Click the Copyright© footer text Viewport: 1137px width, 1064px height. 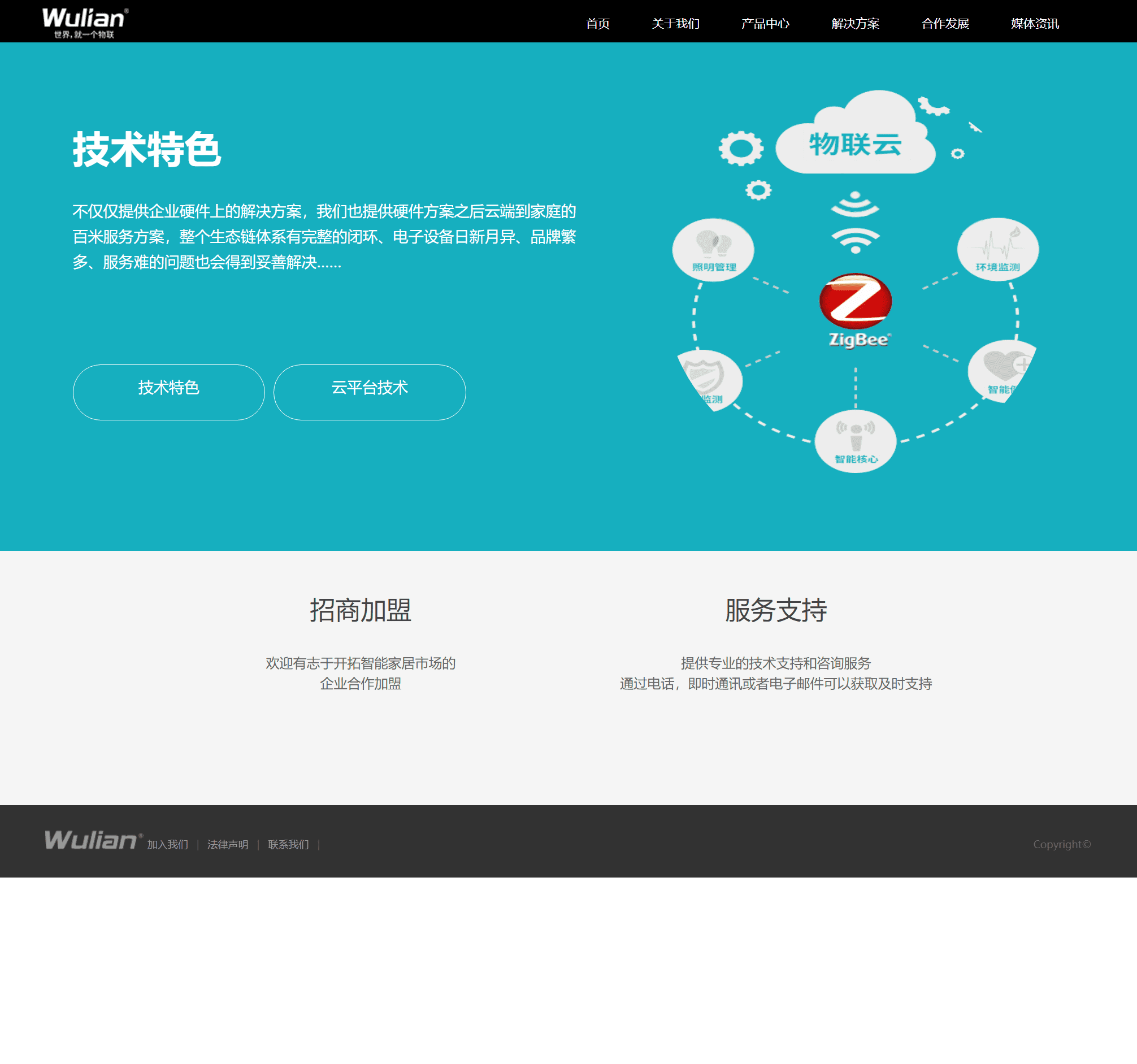[x=1062, y=844]
